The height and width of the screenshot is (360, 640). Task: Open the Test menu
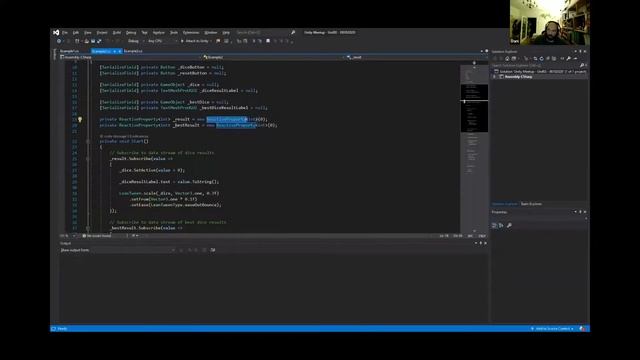coord(144,33)
